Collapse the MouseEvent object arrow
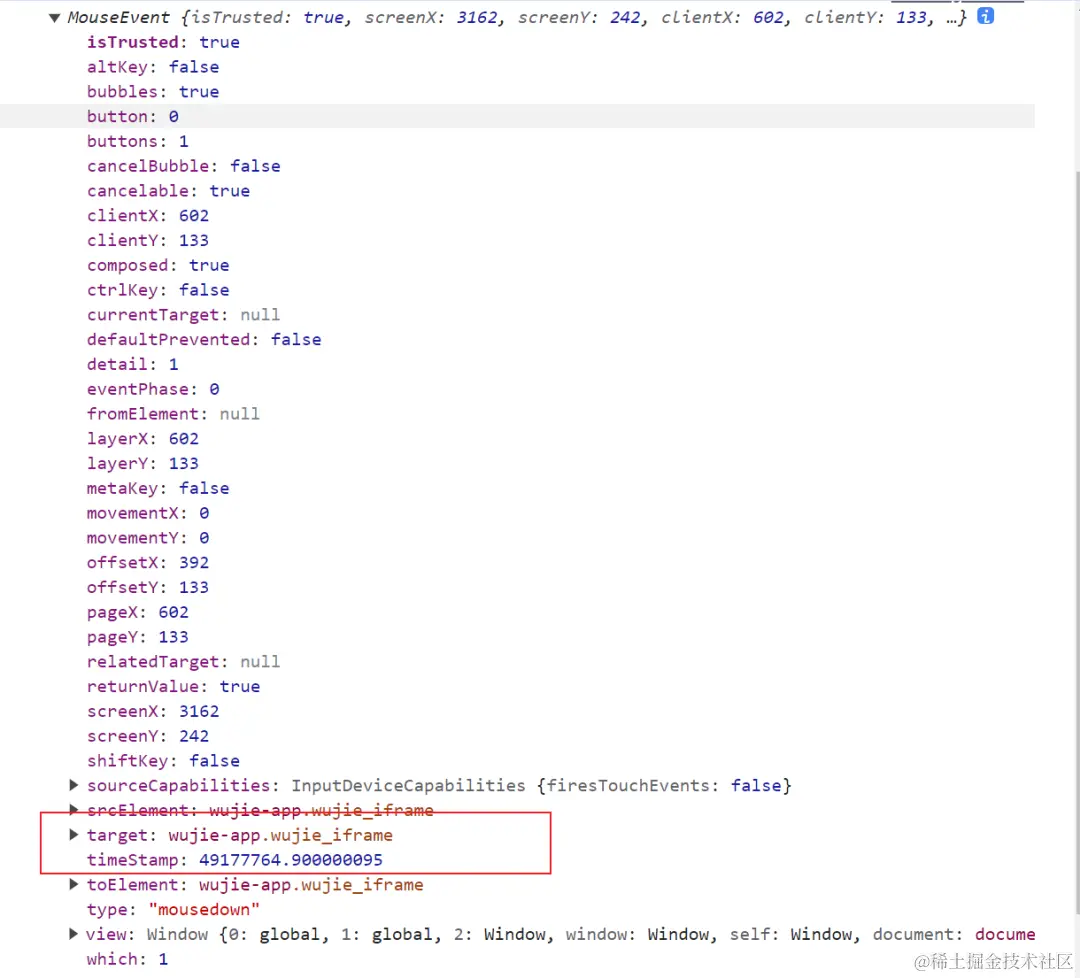This screenshot has width=1080, height=978. pyautogui.click(x=54, y=18)
